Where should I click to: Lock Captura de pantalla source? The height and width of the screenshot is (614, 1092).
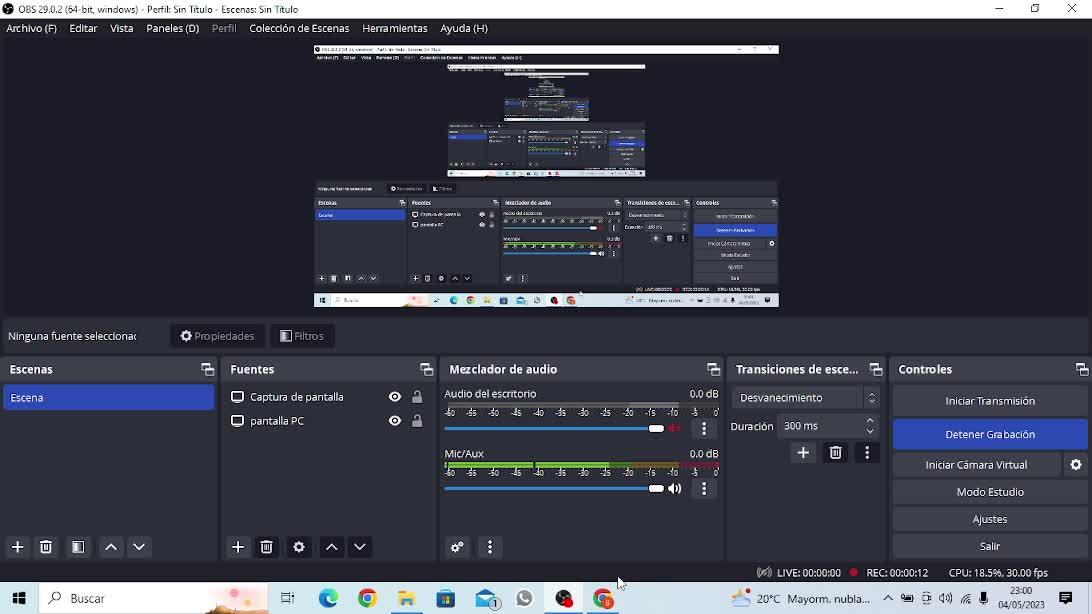pyautogui.click(x=416, y=397)
